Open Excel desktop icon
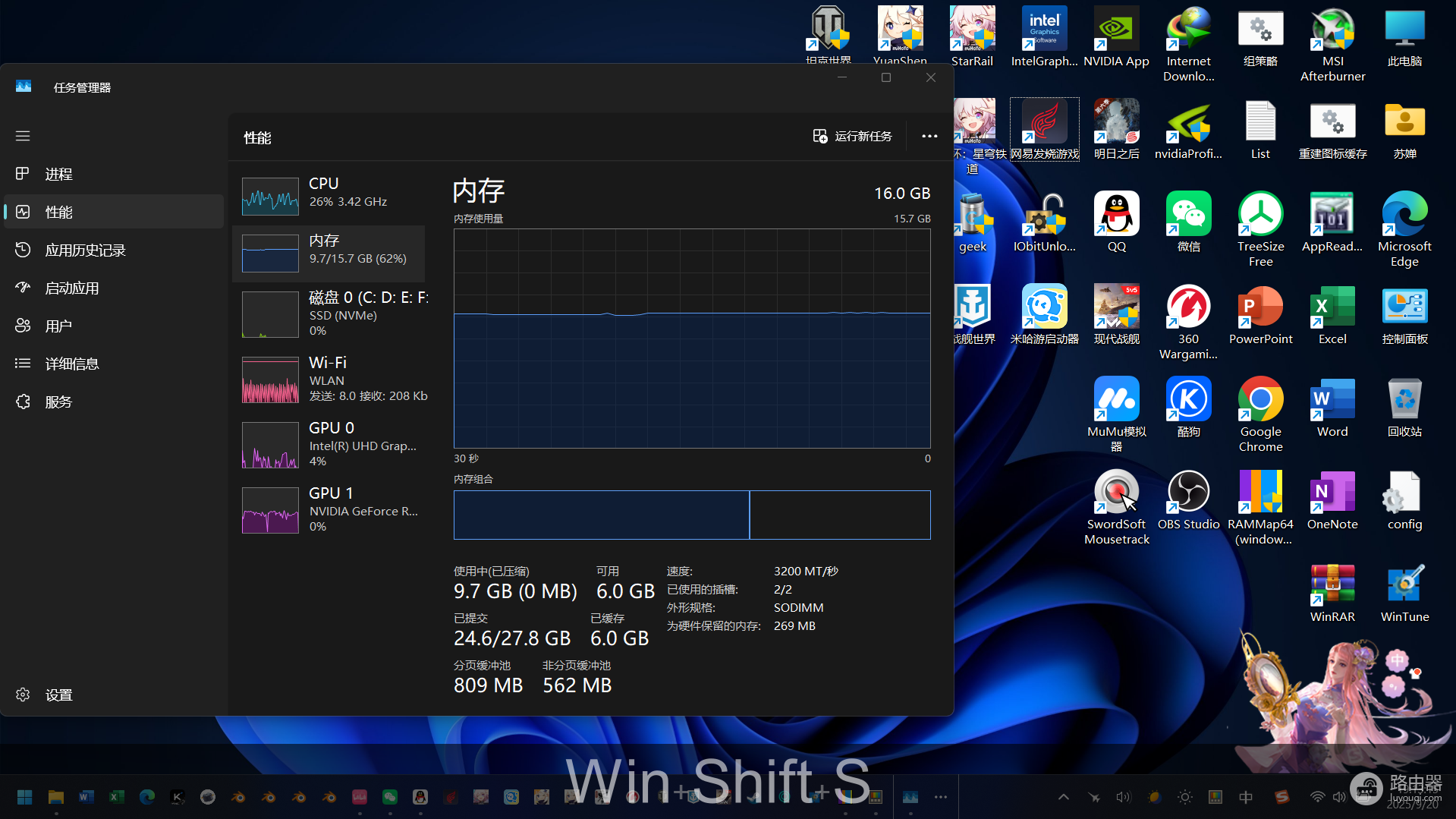This screenshot has width=1456, height=819. (x=1332, y=315)
